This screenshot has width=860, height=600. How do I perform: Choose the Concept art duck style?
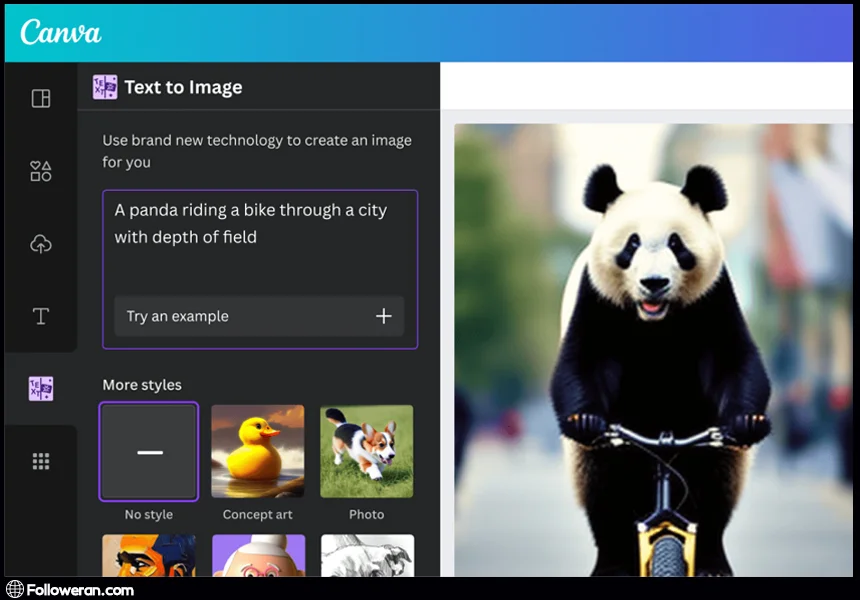(x=258, y=452)
